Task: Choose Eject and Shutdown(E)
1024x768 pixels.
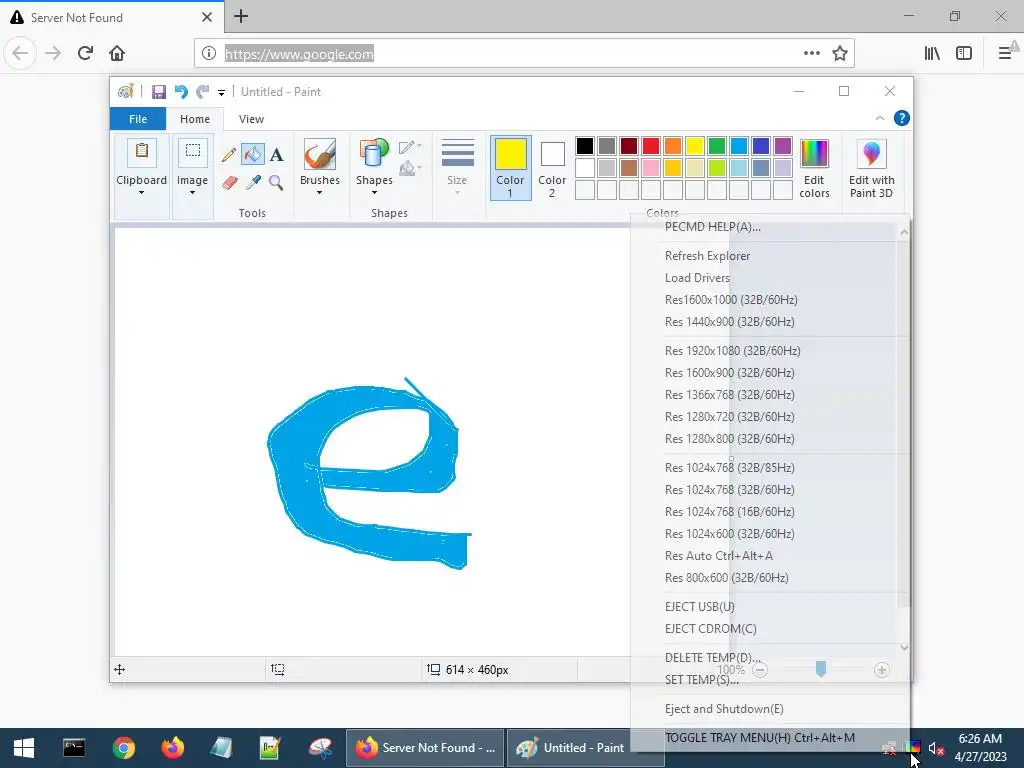Action: (724, 709)
